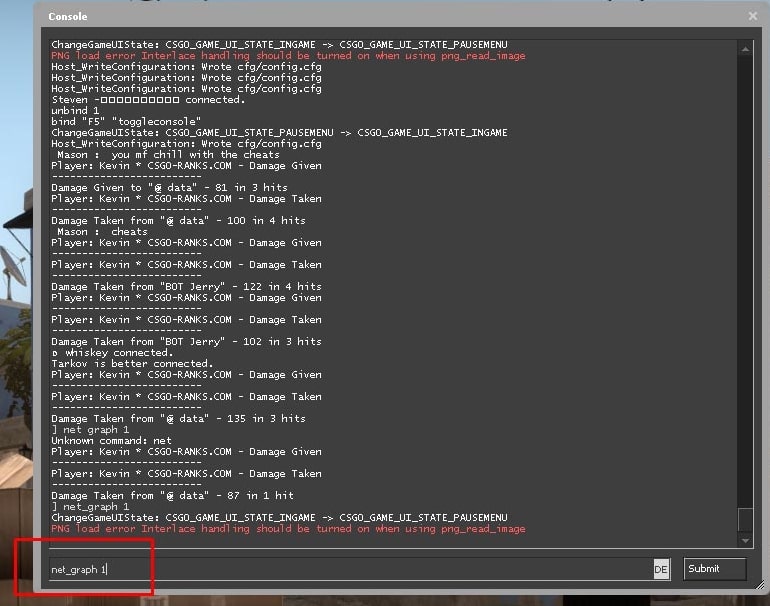Click the "unbind 1" output line
Image resolution: width=770 pixels, height=606 pixels.
[75, 111]
